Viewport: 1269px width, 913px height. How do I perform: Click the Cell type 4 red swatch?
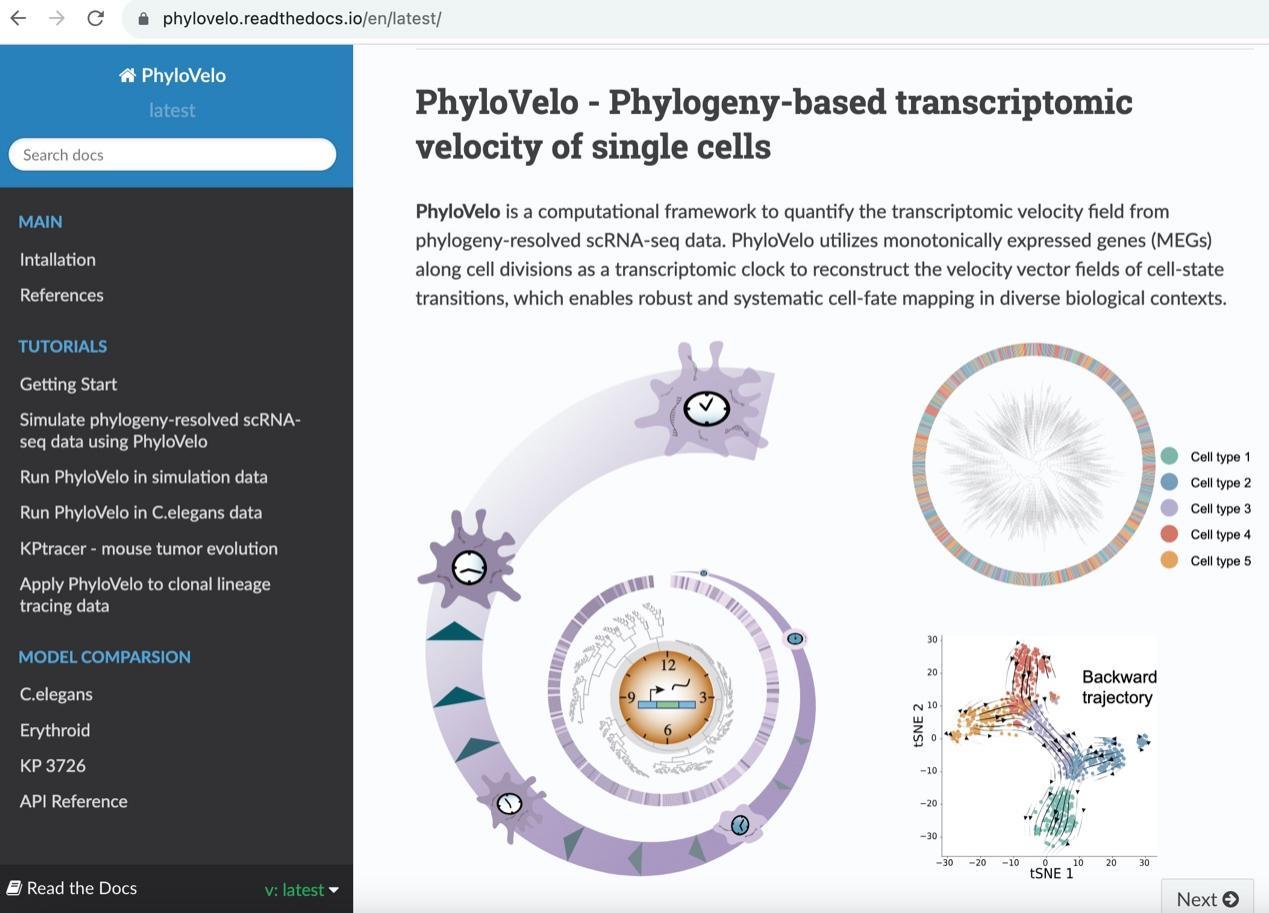(x=1169, y=535)
